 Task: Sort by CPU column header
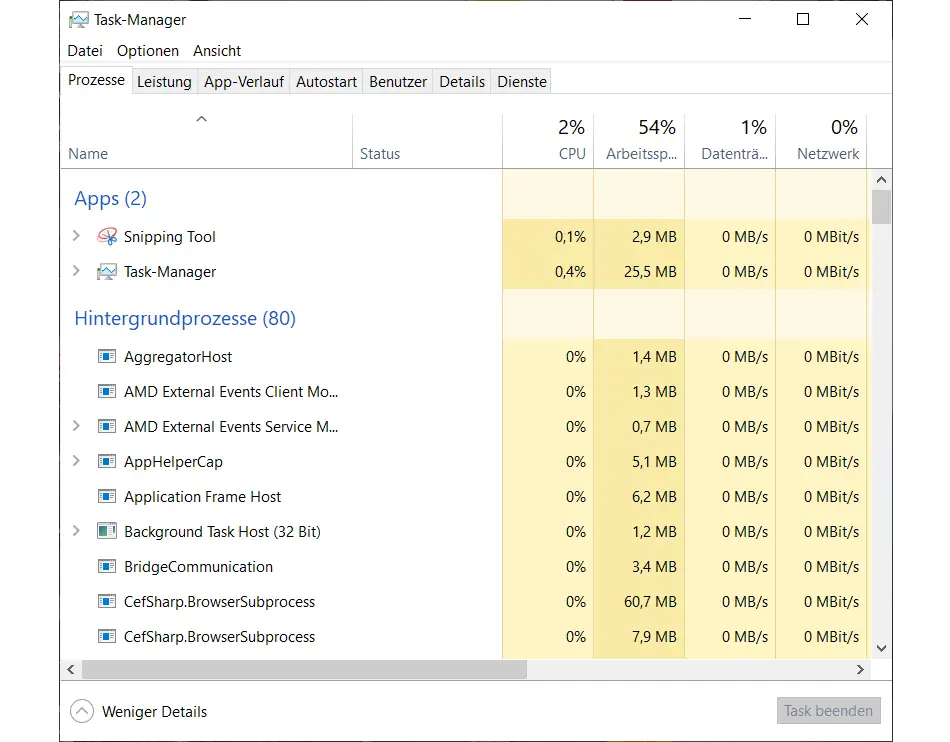tap(548, 141)
